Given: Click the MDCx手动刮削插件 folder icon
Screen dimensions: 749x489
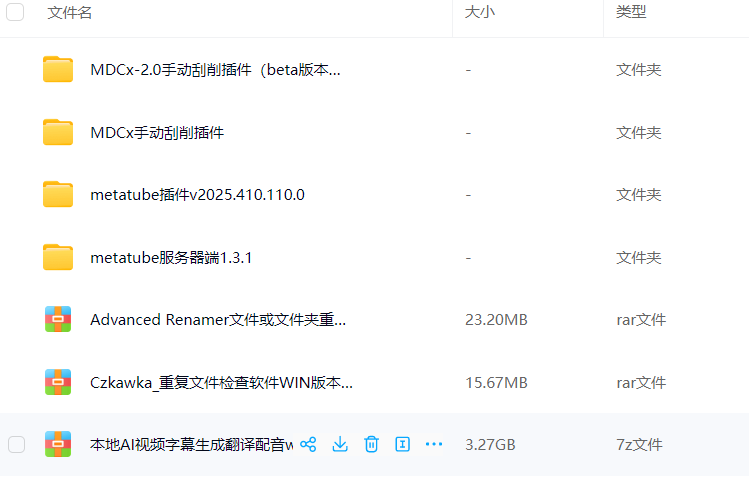Looking at the screenshot, I should (x=58, y=132).
